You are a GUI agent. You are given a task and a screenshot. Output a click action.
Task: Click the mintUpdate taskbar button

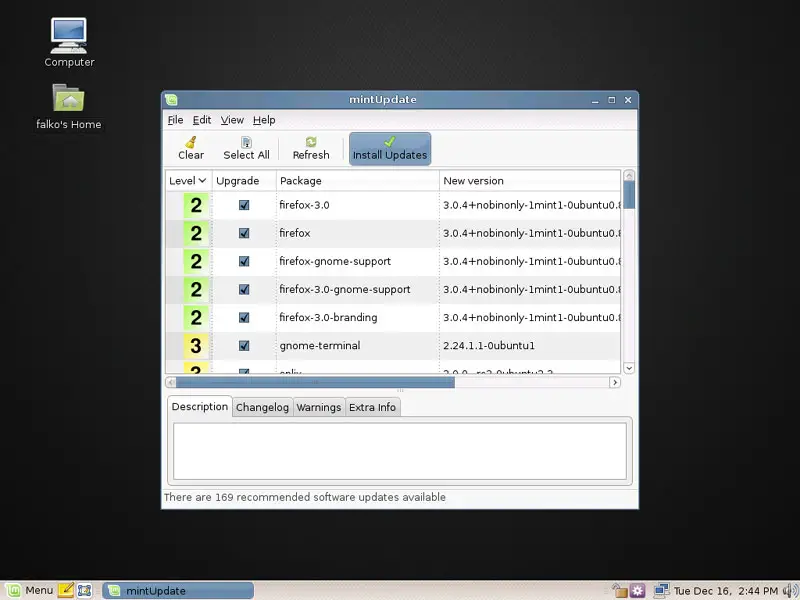(178, 590)
